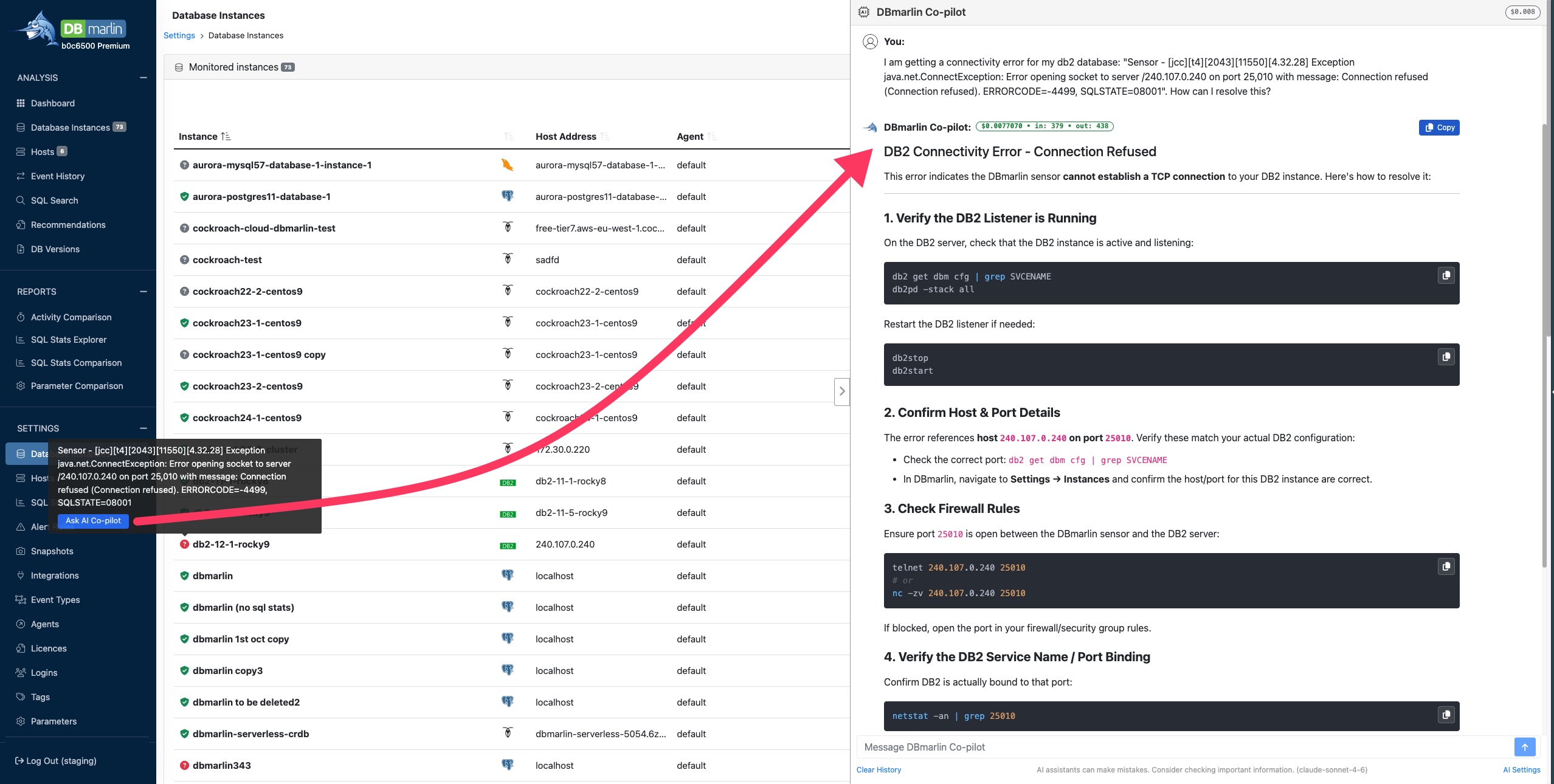1554x784 pixels.
Task: Open Recommendations in sidebar
Action: 68,225
